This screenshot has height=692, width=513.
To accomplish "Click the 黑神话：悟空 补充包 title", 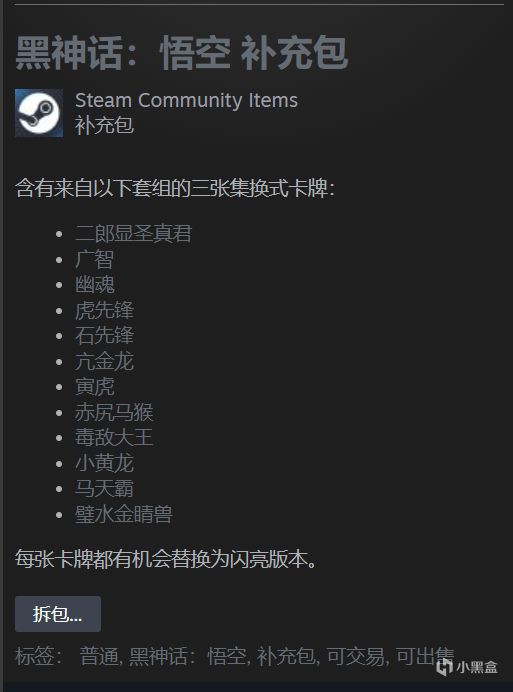I will pos(182,53).
